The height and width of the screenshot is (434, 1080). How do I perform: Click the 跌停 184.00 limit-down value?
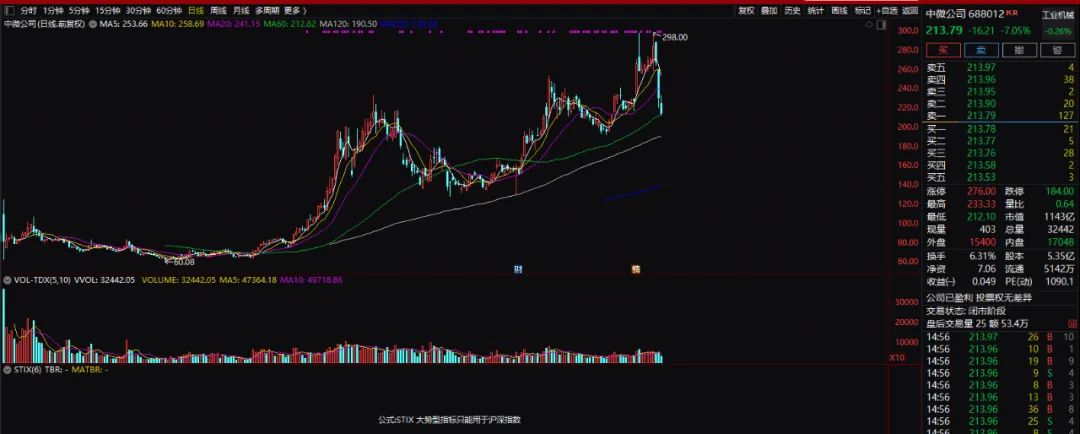1060,191
